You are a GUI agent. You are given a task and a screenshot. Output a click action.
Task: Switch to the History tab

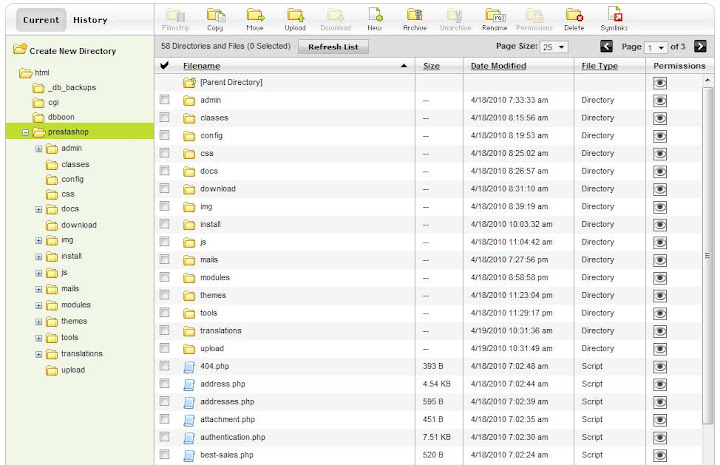coord(90,20)
